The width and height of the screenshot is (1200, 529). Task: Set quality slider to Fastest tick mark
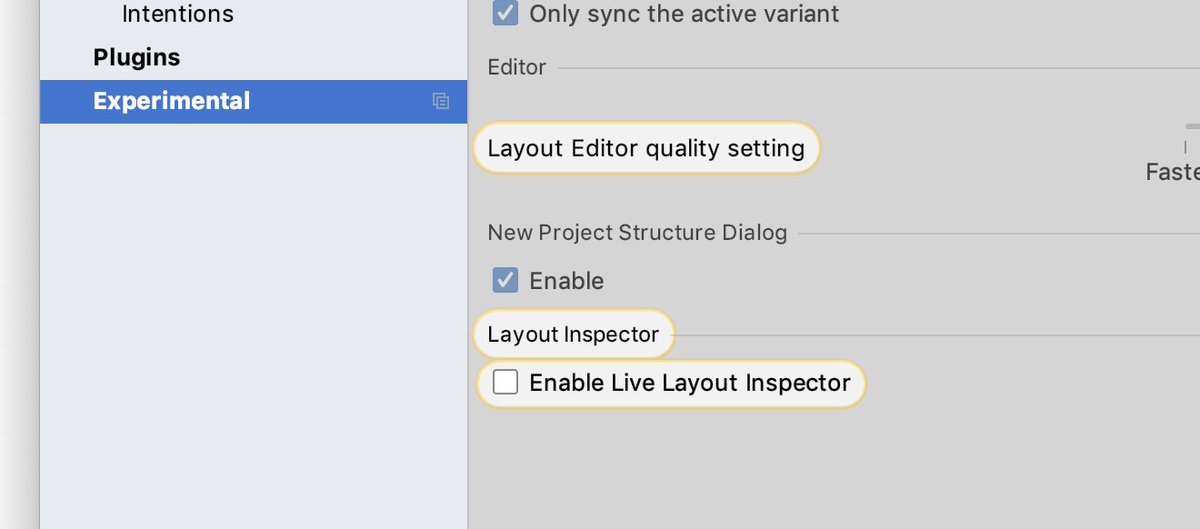point(1186,147)
